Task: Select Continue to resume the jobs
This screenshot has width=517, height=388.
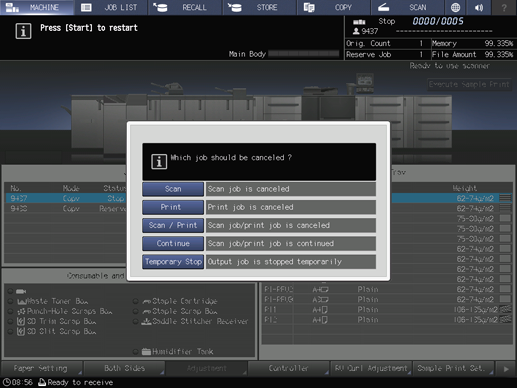Action: click(173, 243)
